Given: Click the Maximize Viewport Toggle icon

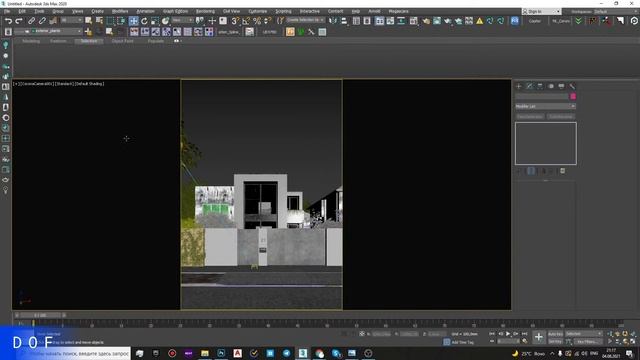Looking at the screenshot, I should pyautogui.click(x=633, y=341).
